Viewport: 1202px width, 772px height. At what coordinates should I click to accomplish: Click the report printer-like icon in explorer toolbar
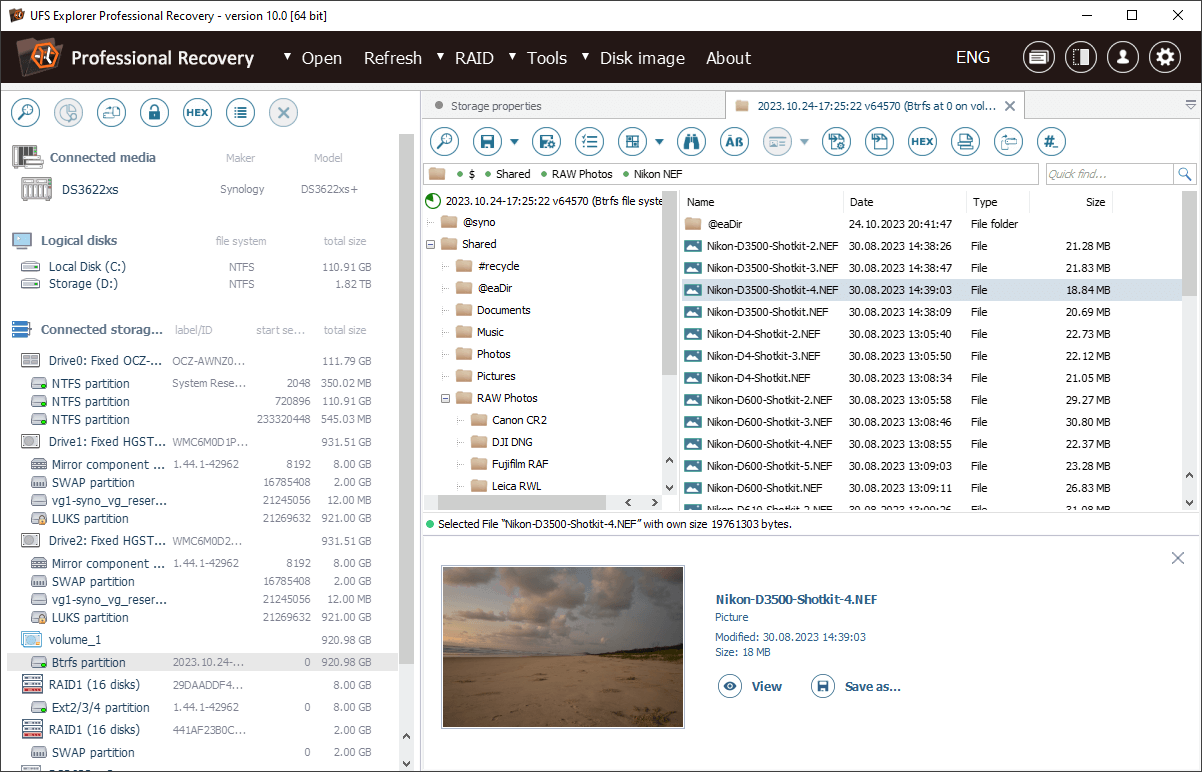point(965,142)
